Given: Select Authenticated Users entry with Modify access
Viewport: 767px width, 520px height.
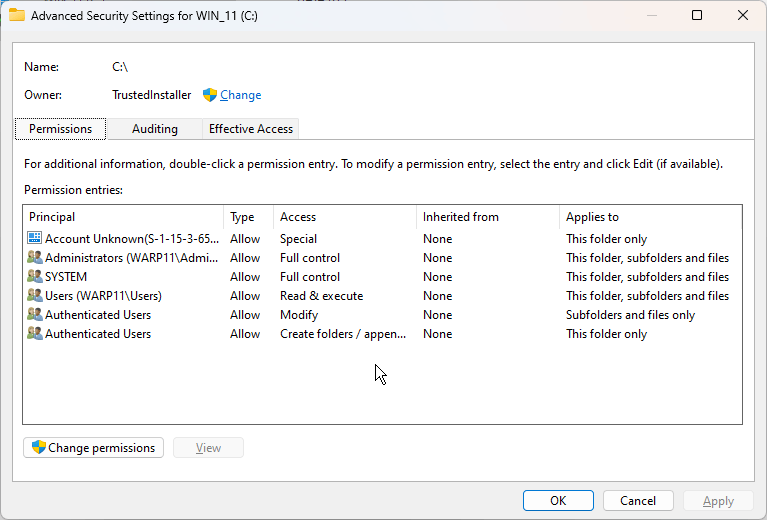Looking at the screenshot, I should click(382, 315).
